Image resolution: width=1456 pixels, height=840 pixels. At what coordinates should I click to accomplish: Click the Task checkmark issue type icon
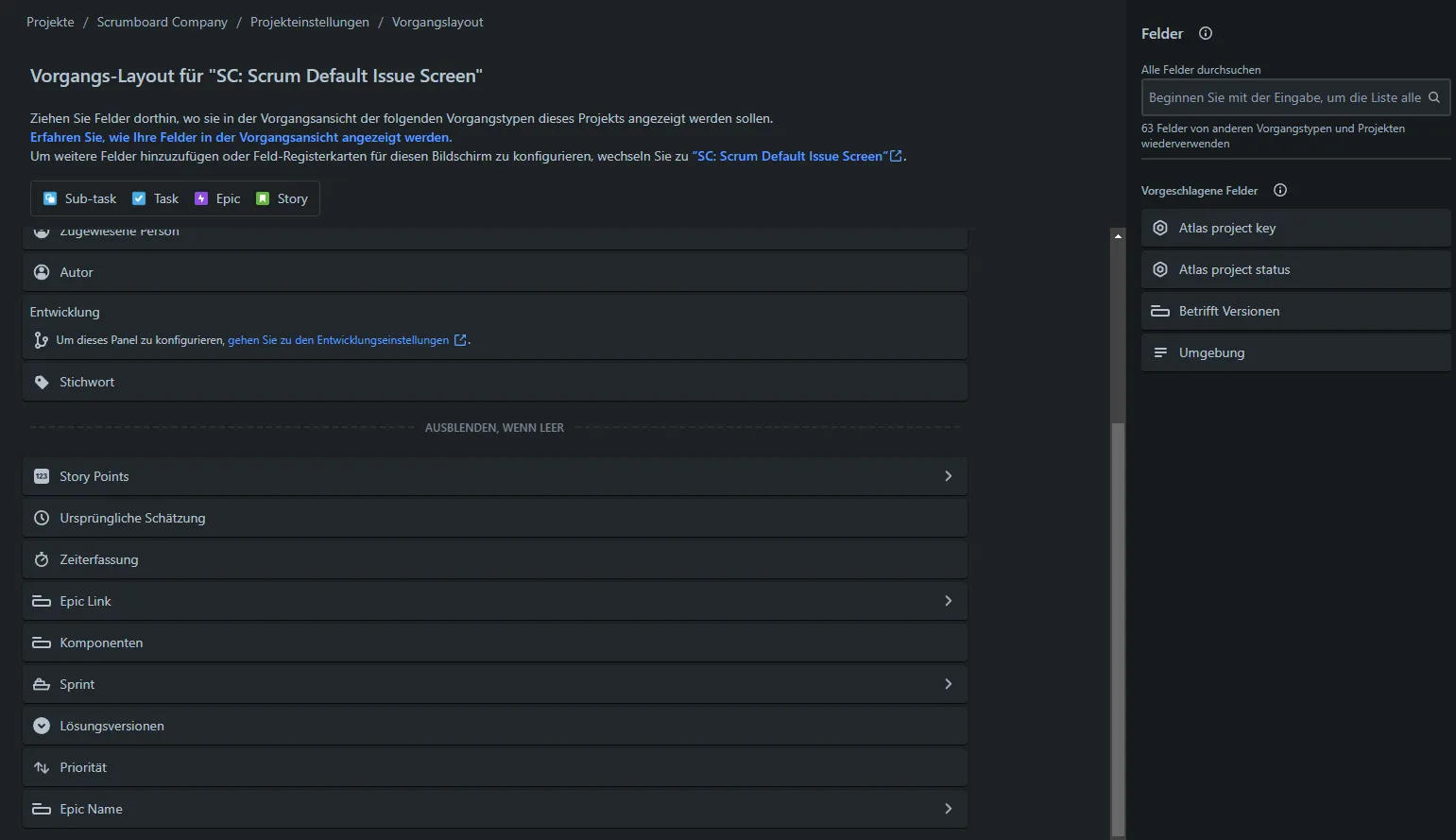point(139,198)
